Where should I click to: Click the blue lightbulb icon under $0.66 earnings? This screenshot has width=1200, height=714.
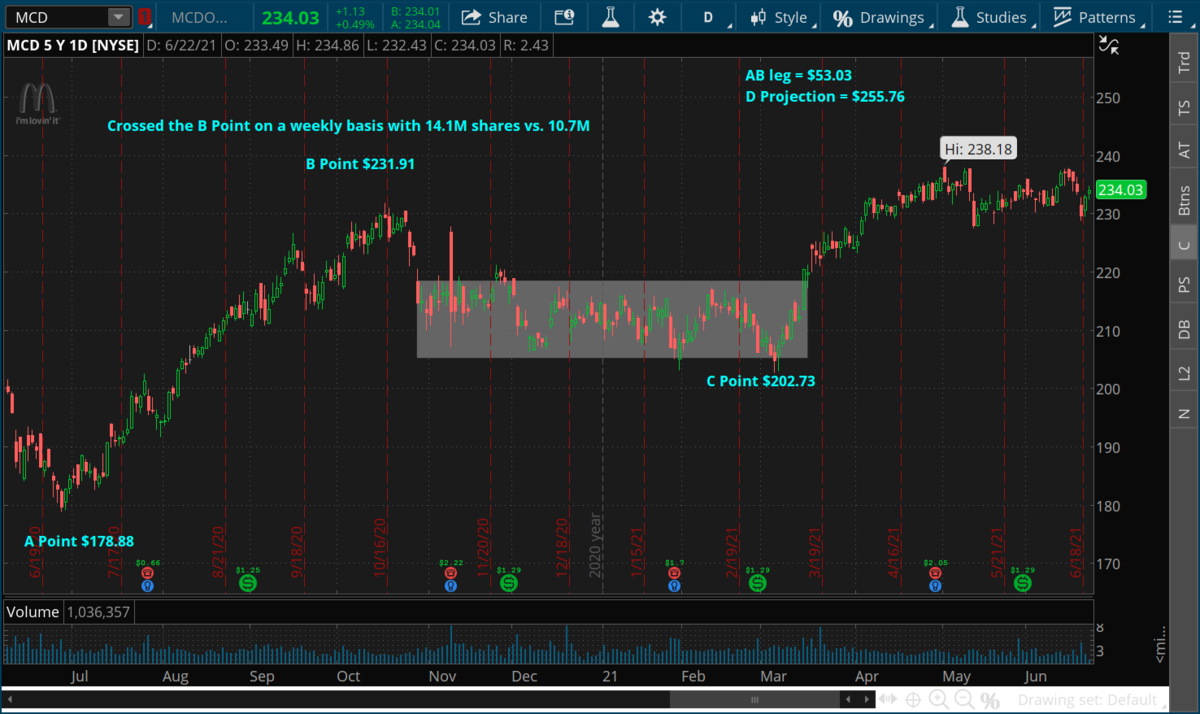point(147,584)
